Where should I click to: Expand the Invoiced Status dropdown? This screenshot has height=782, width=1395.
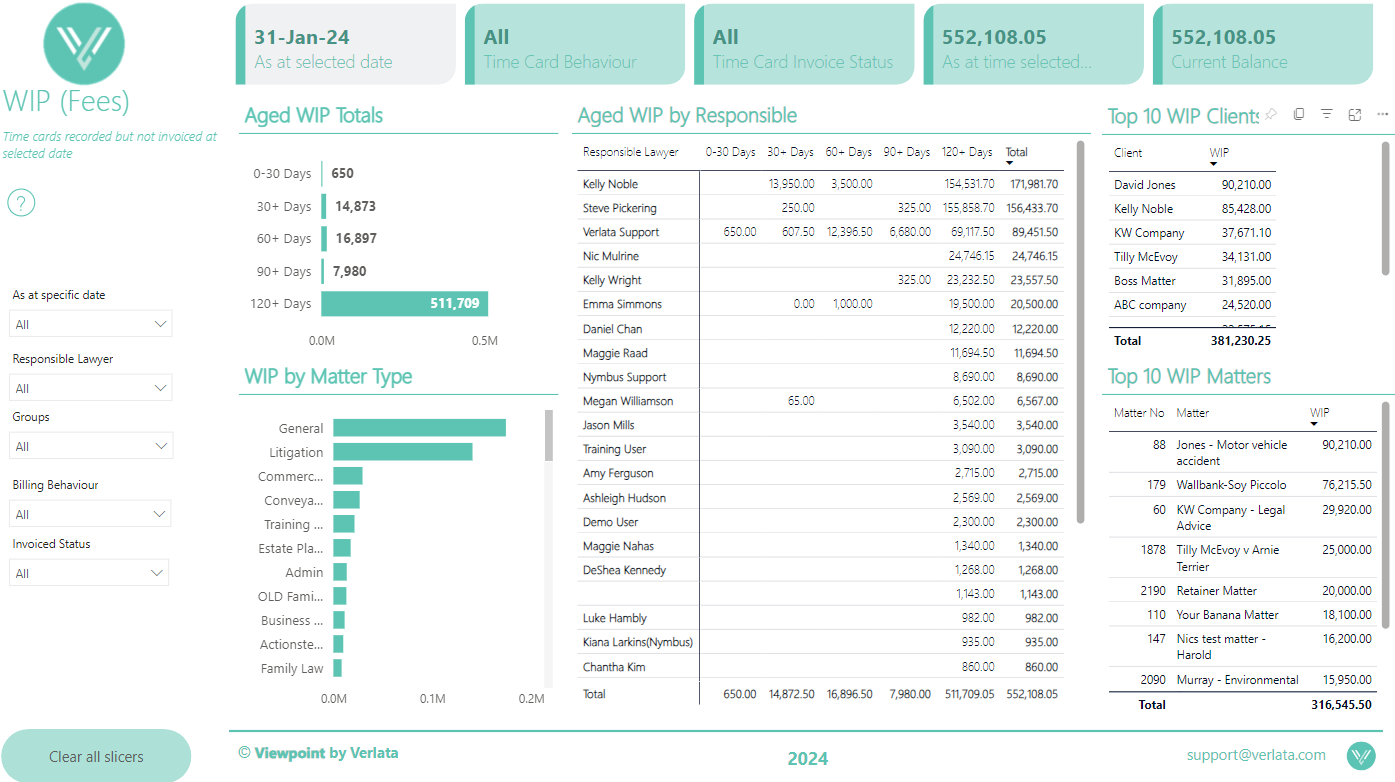(89, 573)
